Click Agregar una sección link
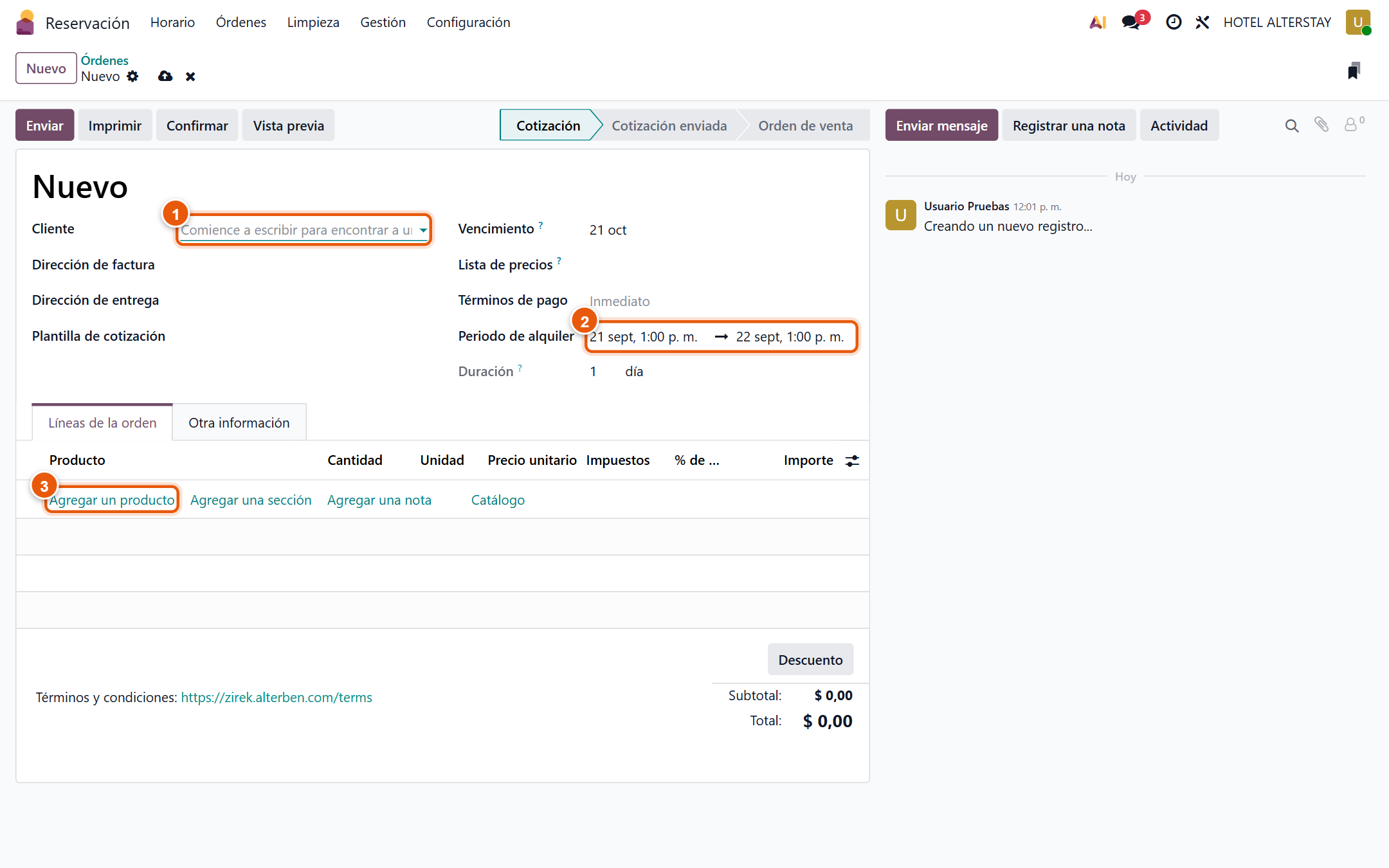 [251, 500]
